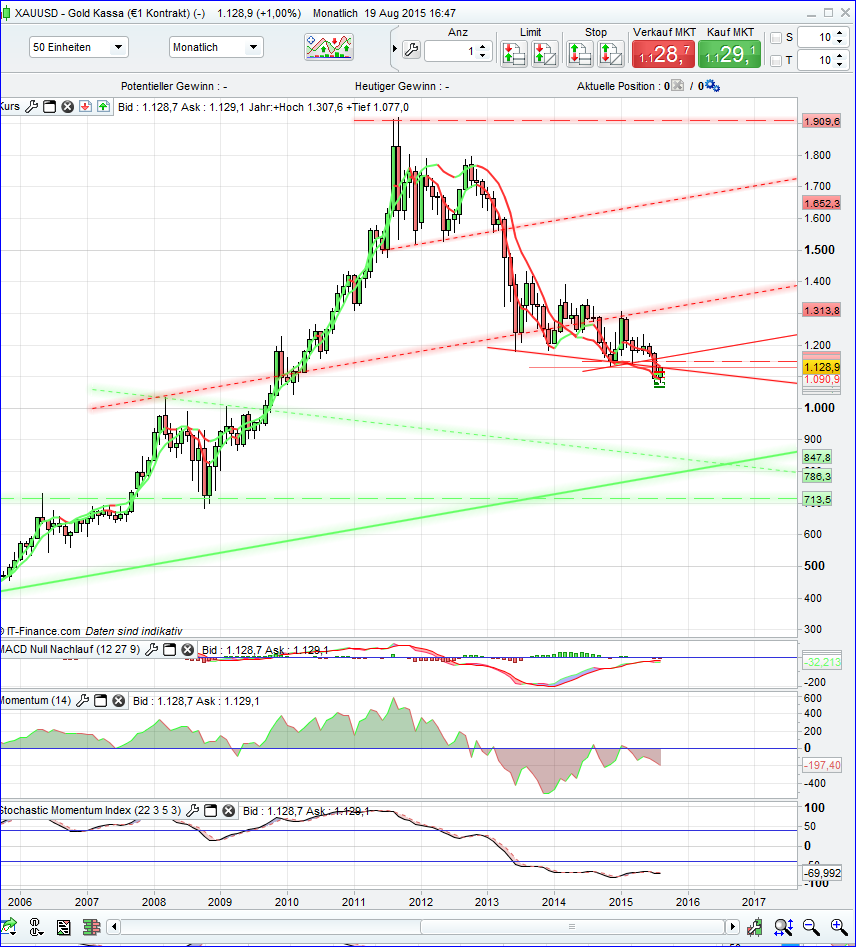
Task: Remove the Momentum indicator with its X button
Action: pos(118,701)
